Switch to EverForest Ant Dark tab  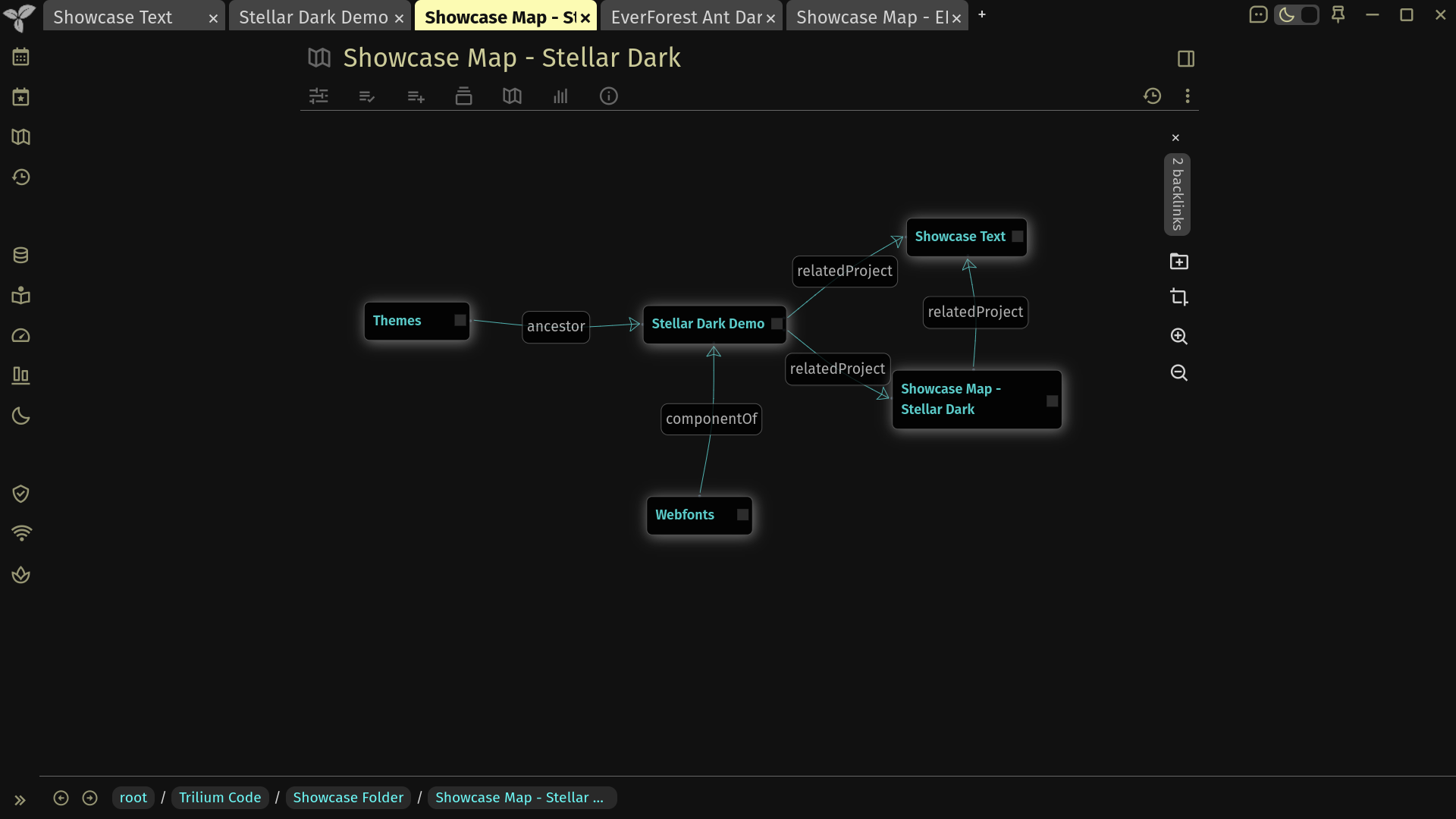[x=686, y=17]
